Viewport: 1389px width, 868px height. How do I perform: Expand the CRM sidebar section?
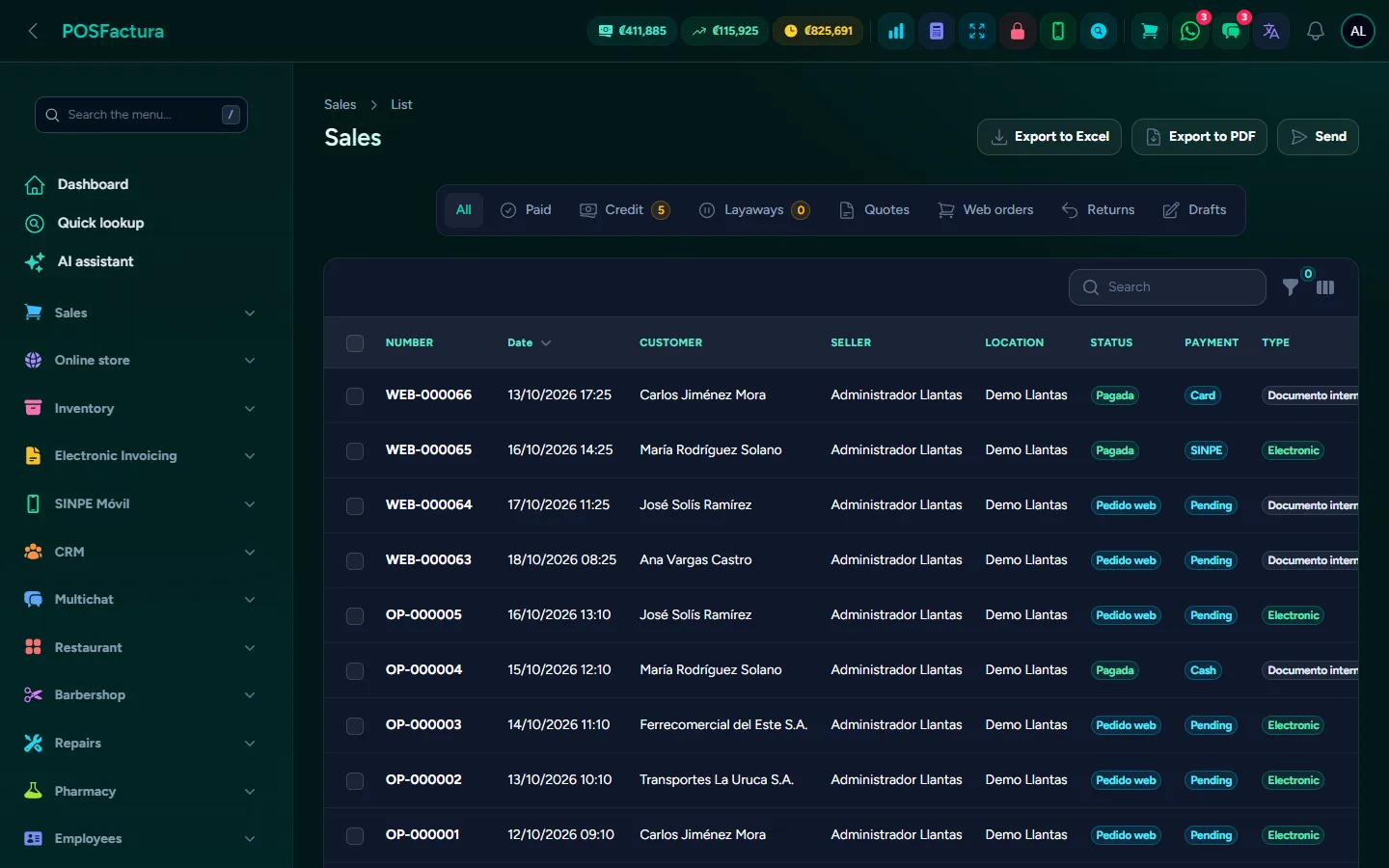click(x=143, y=552)
